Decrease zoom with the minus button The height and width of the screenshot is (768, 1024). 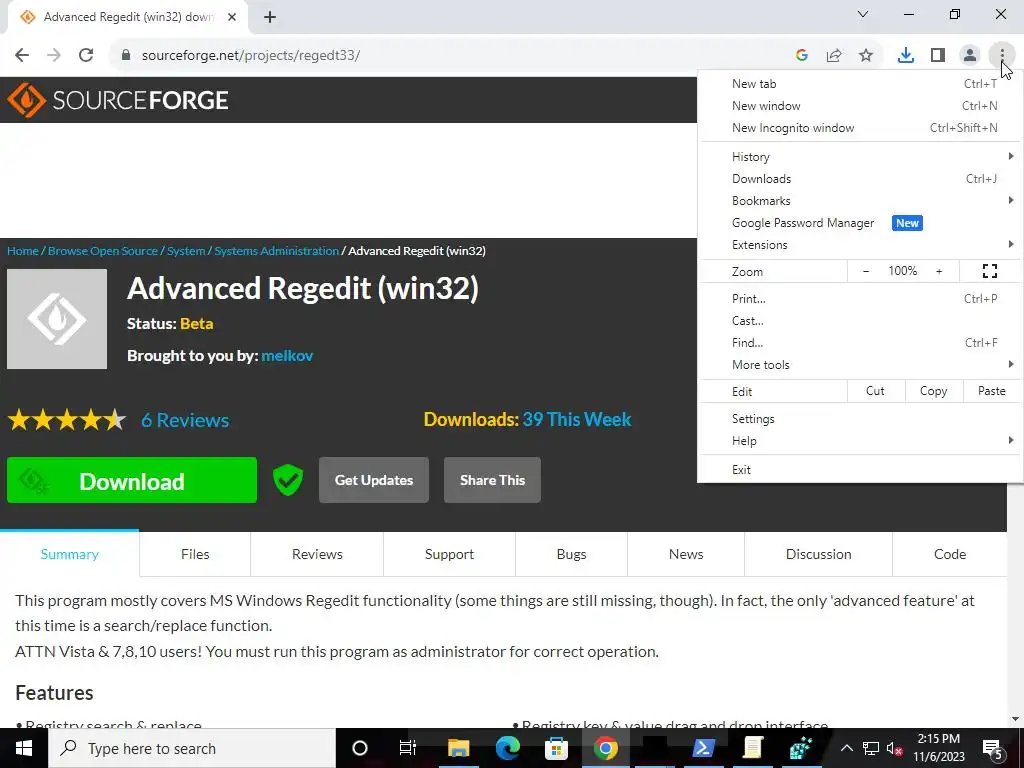866,271
